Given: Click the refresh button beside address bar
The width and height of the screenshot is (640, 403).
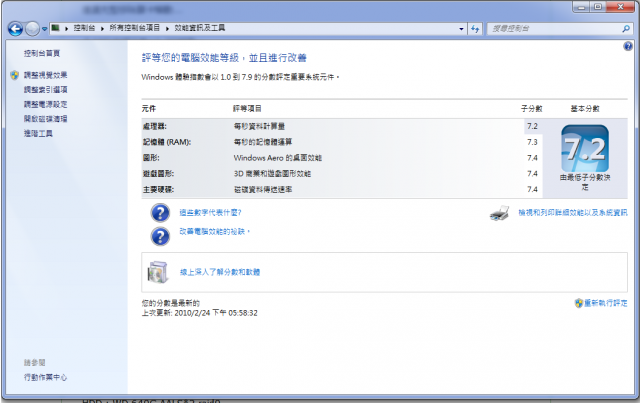Looking at the screenshot, I should click(475, 29).
